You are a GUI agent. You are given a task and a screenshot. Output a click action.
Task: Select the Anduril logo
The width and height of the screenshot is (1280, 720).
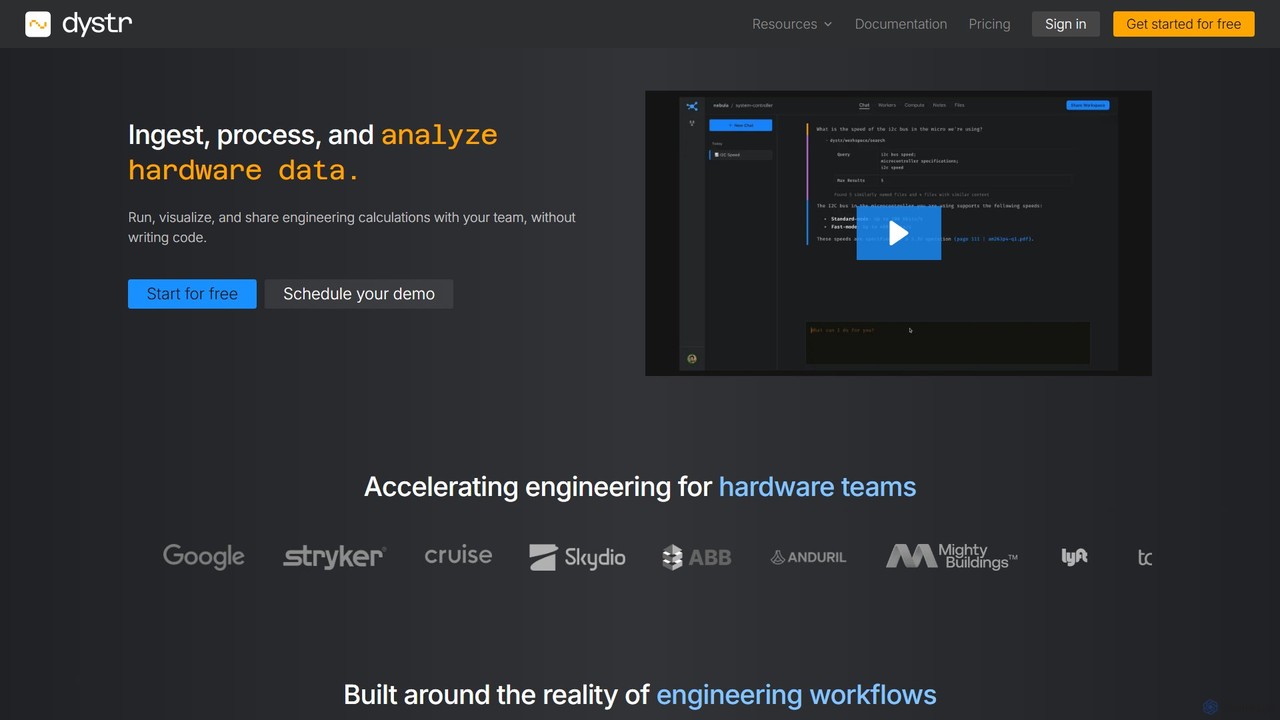(808, 557)
